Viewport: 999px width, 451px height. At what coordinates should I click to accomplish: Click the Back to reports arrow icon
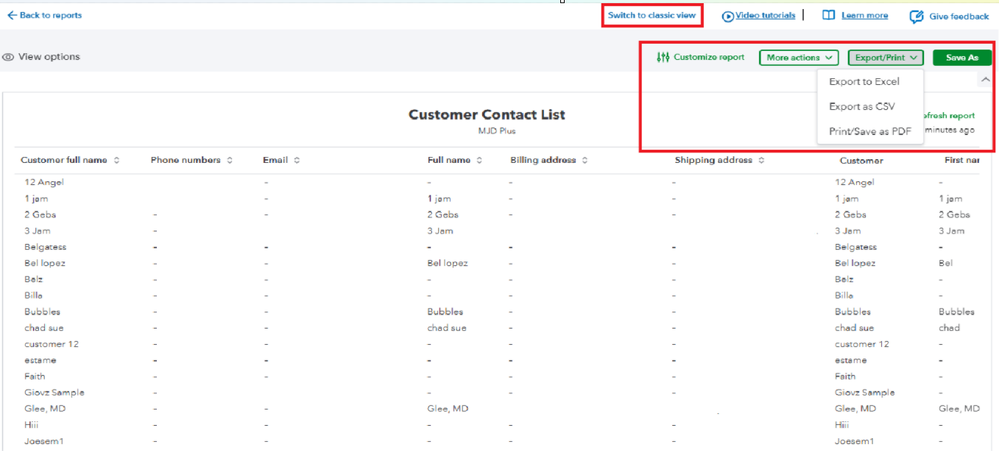click(x=12, y=16)
